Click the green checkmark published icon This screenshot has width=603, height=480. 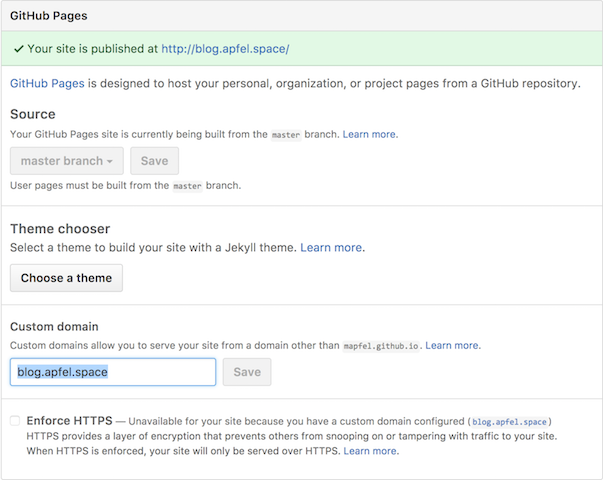(18, 49)
